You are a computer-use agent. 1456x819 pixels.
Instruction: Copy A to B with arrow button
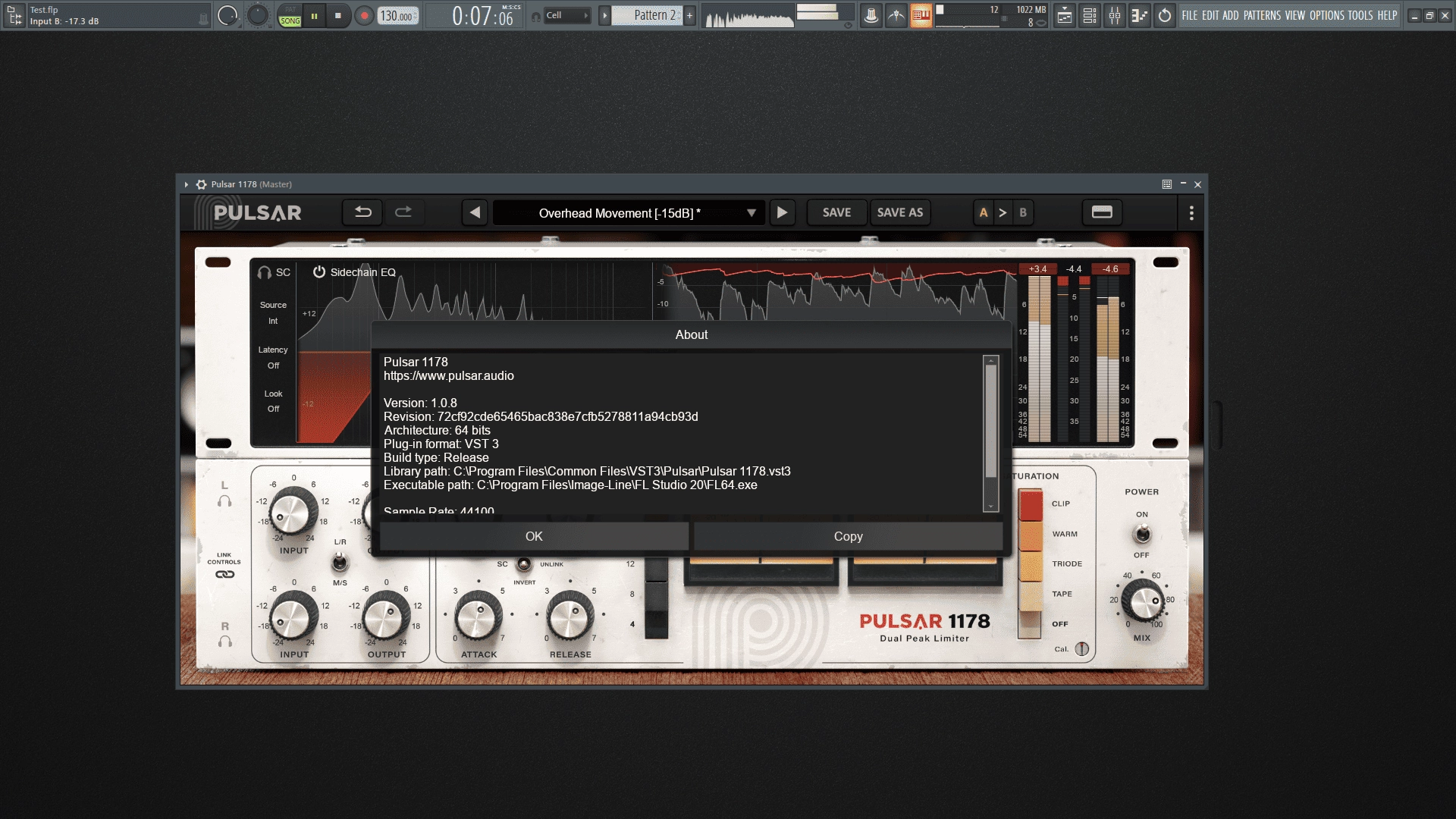click(x=1003, y=212)
